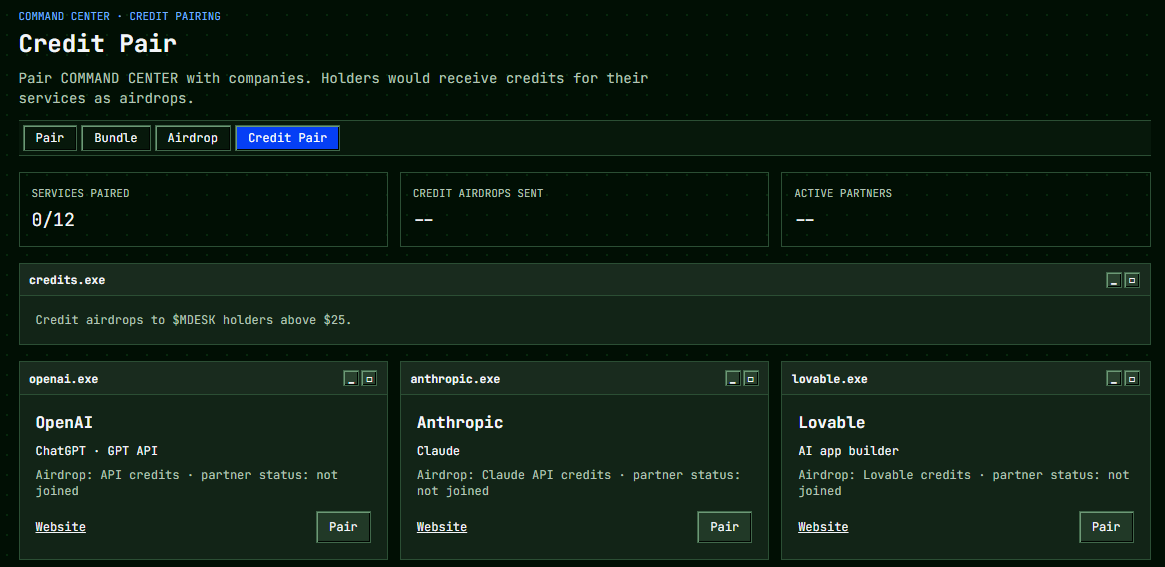The image size is (1165, 567).
Task: Click the Credit Airdrops Sent card
Action: [584, 210]
